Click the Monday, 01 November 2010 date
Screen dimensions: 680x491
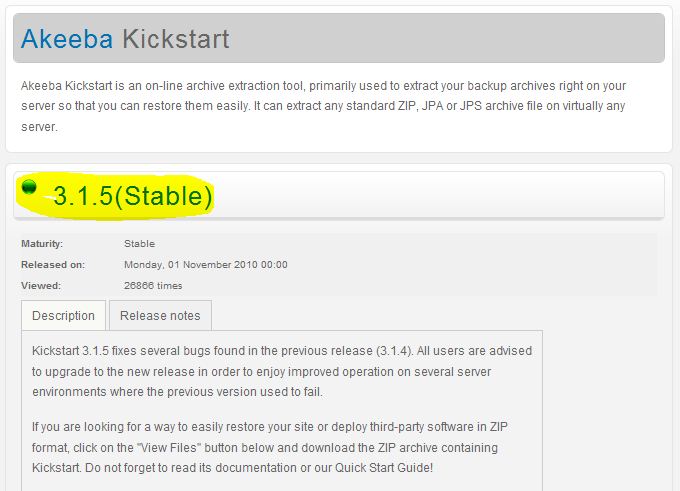click(206, 265)
